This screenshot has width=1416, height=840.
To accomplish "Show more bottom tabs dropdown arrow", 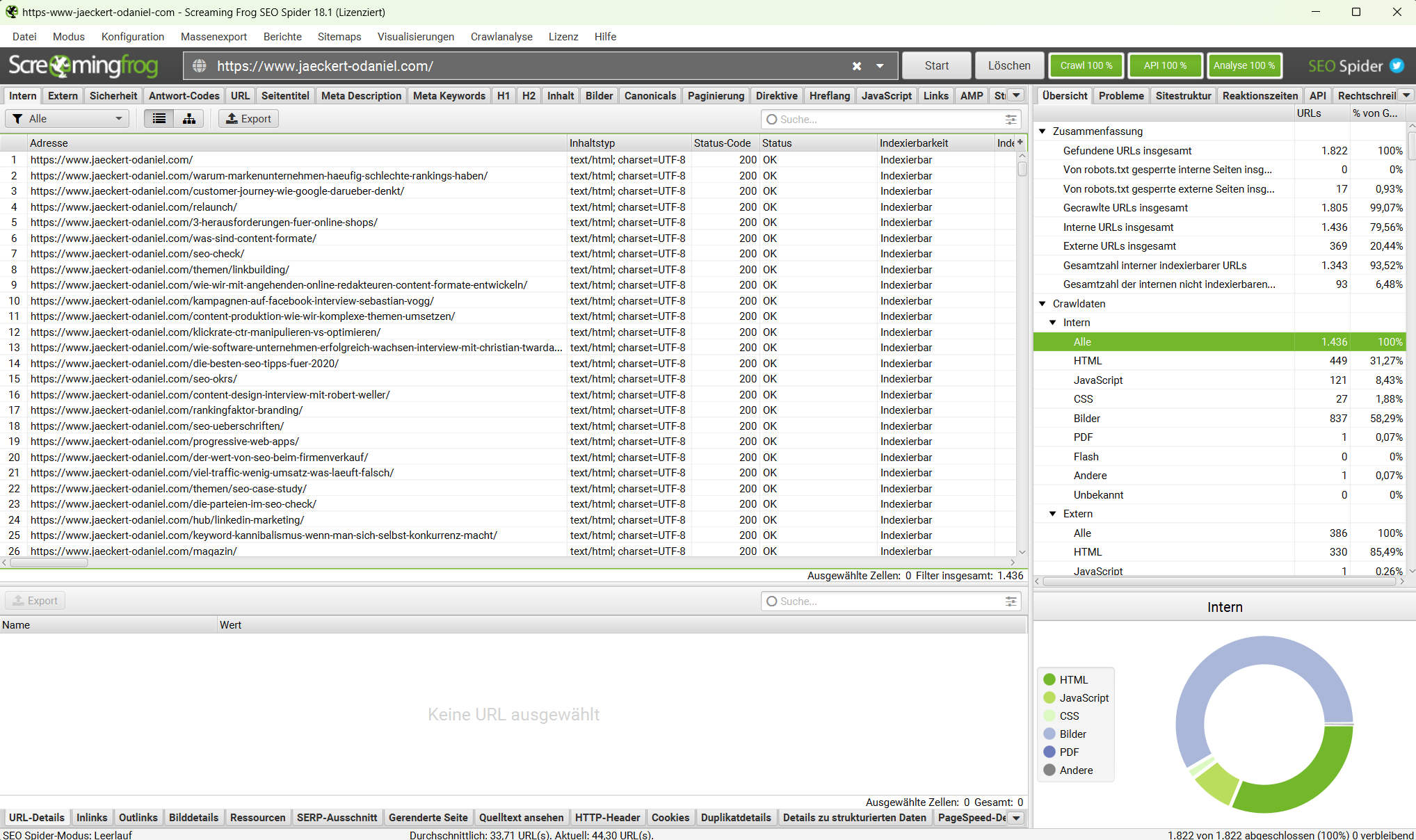I will 1016,818.
